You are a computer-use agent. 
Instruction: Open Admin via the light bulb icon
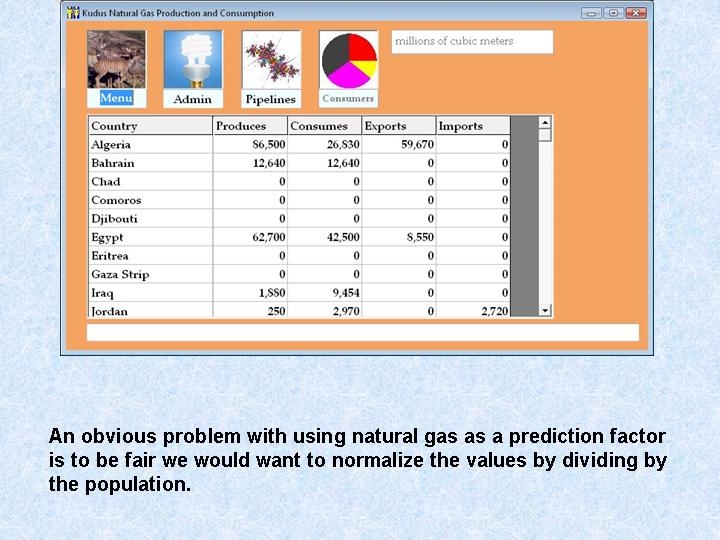pyautogui.click(x=193, y=59)
